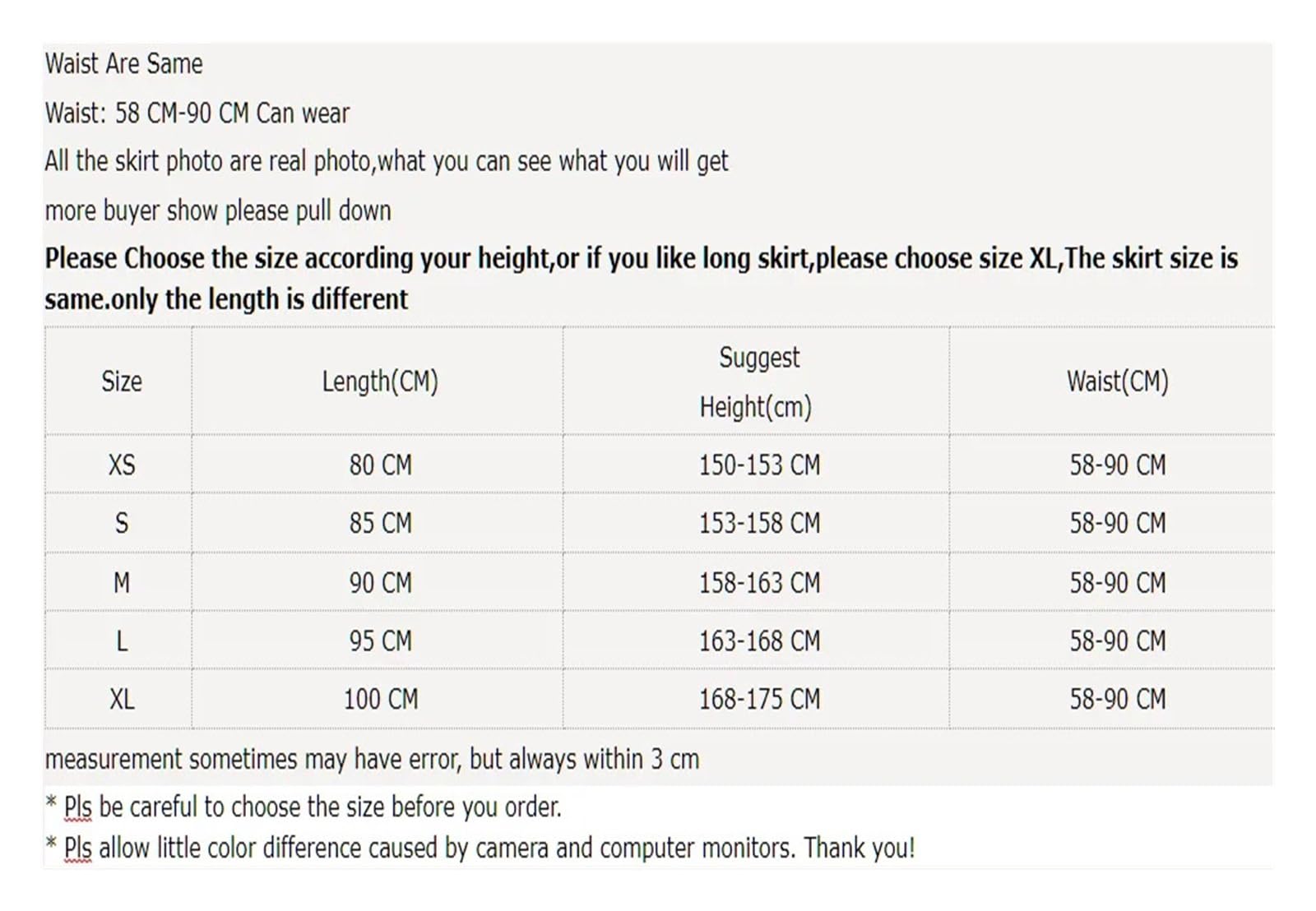The width and height of the screenshot is (1316, 911).
Task: Click the underlined 'Pls' in the careful-to-choose note
Action: click(77, 807)
